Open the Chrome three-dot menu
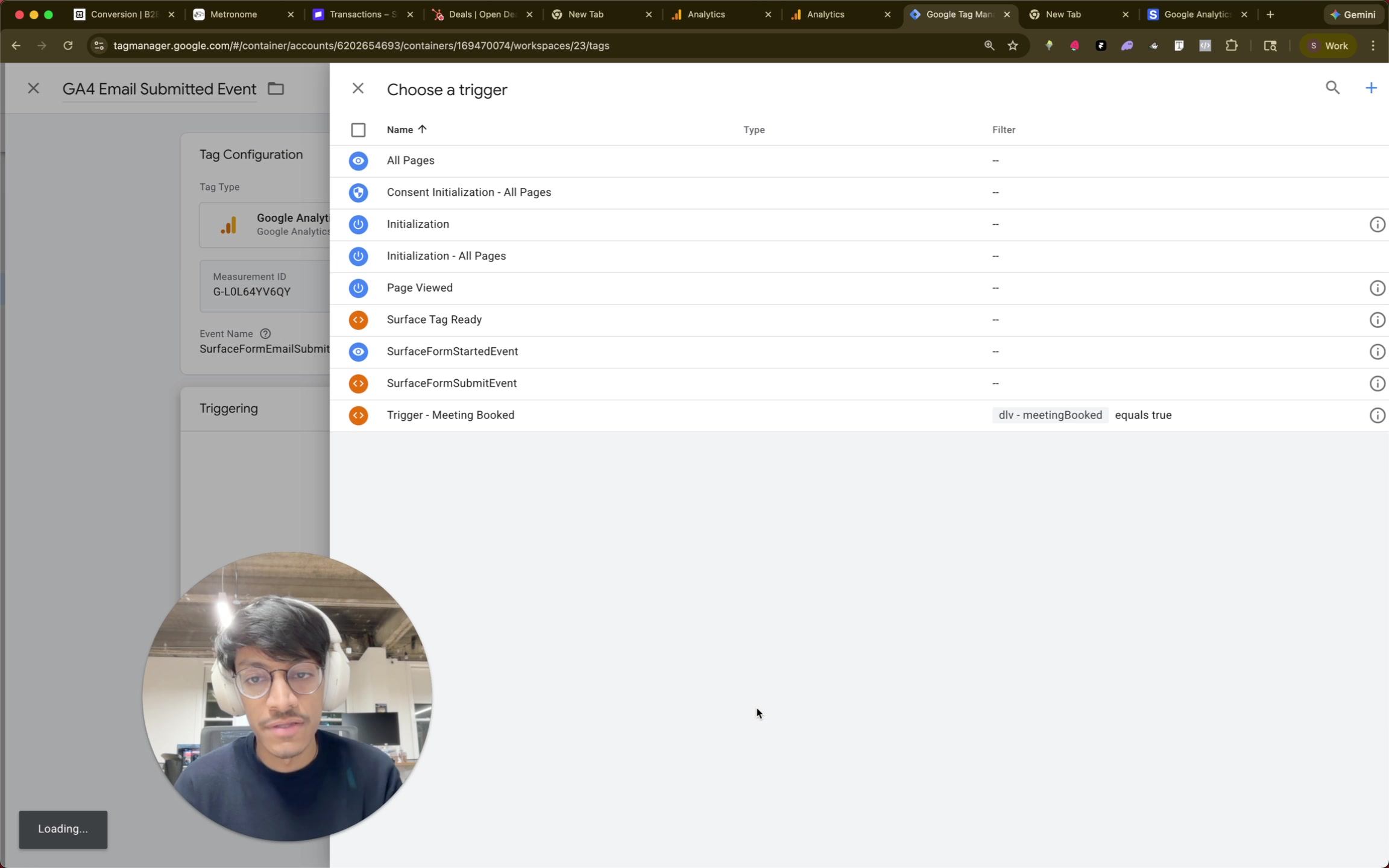The width and height of the screenshot is (1389, 868). (1373, 45)
